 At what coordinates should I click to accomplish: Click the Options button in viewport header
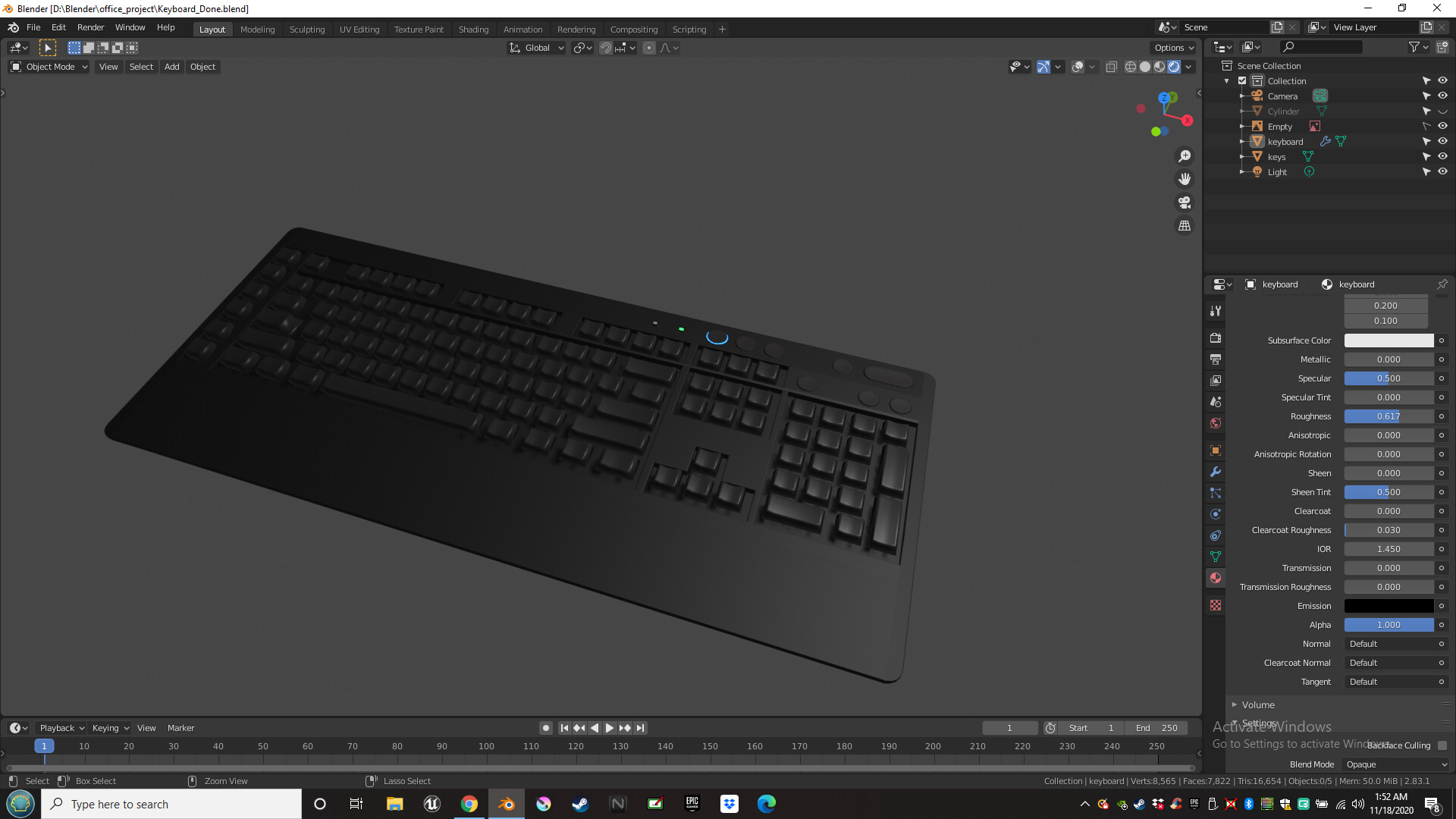click(1172, 47)
